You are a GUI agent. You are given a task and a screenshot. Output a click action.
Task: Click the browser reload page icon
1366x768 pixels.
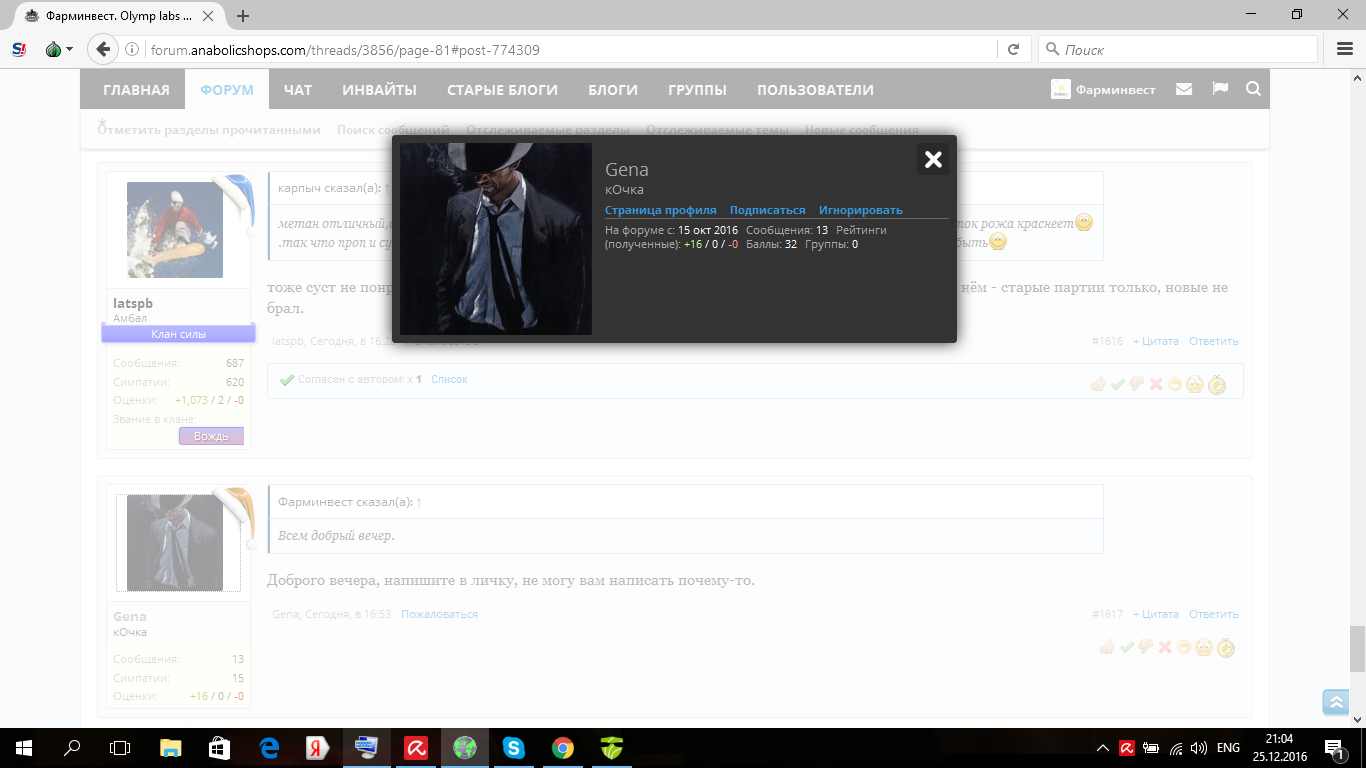coord(1013,49)
